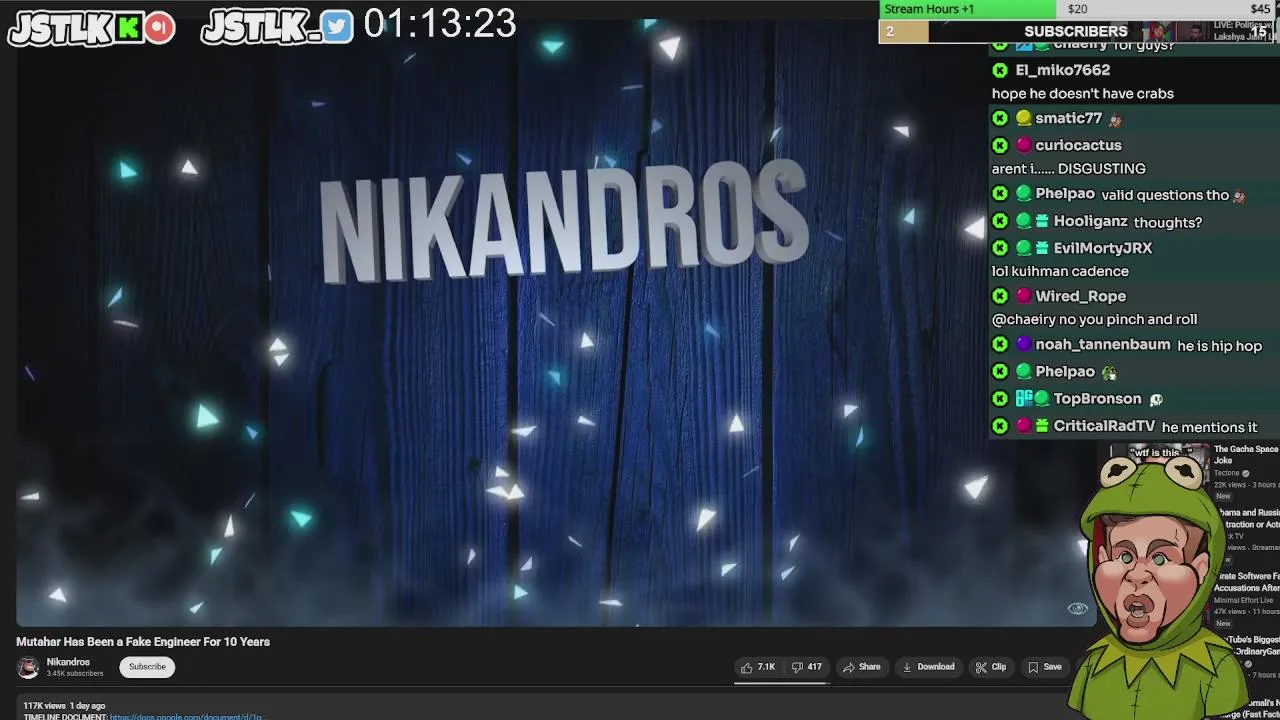Image resolution: width=1280 pixels, height=720 pixels.
Task: Click the Subscribe button for Nikandros
Action: coord(147,667)
